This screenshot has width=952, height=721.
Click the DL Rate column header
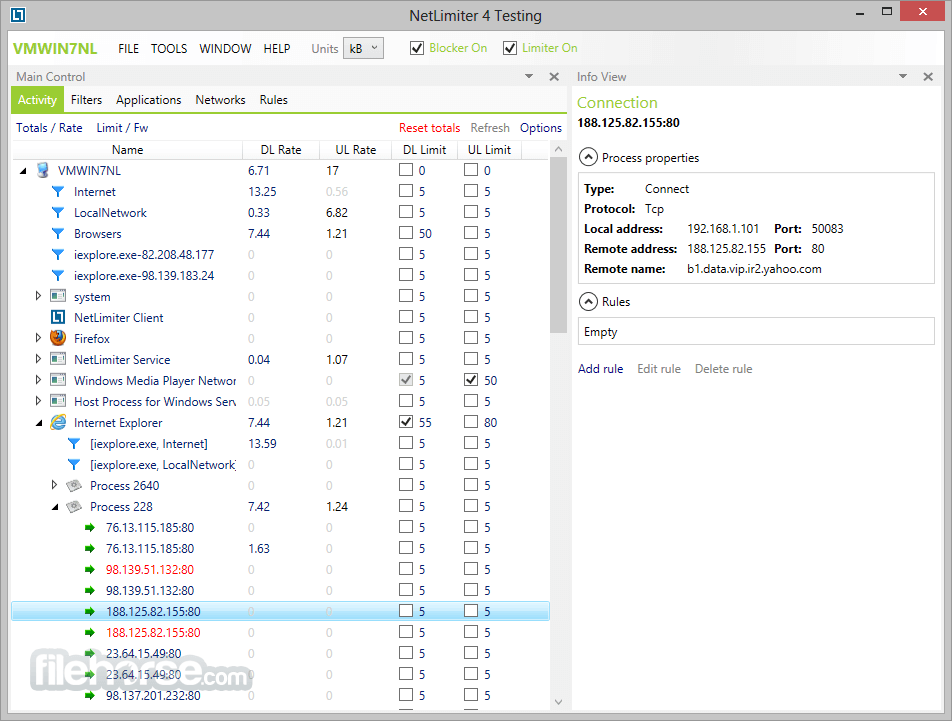(281, 150)
